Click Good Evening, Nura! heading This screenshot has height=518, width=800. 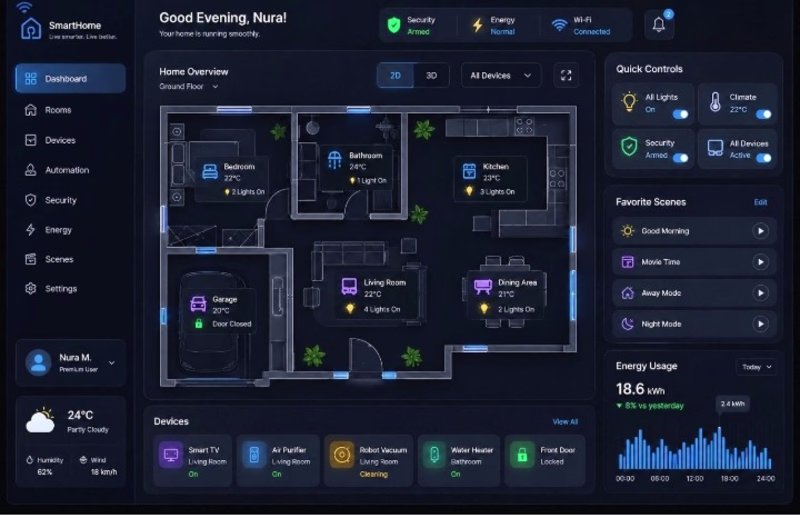coord(223,18)
